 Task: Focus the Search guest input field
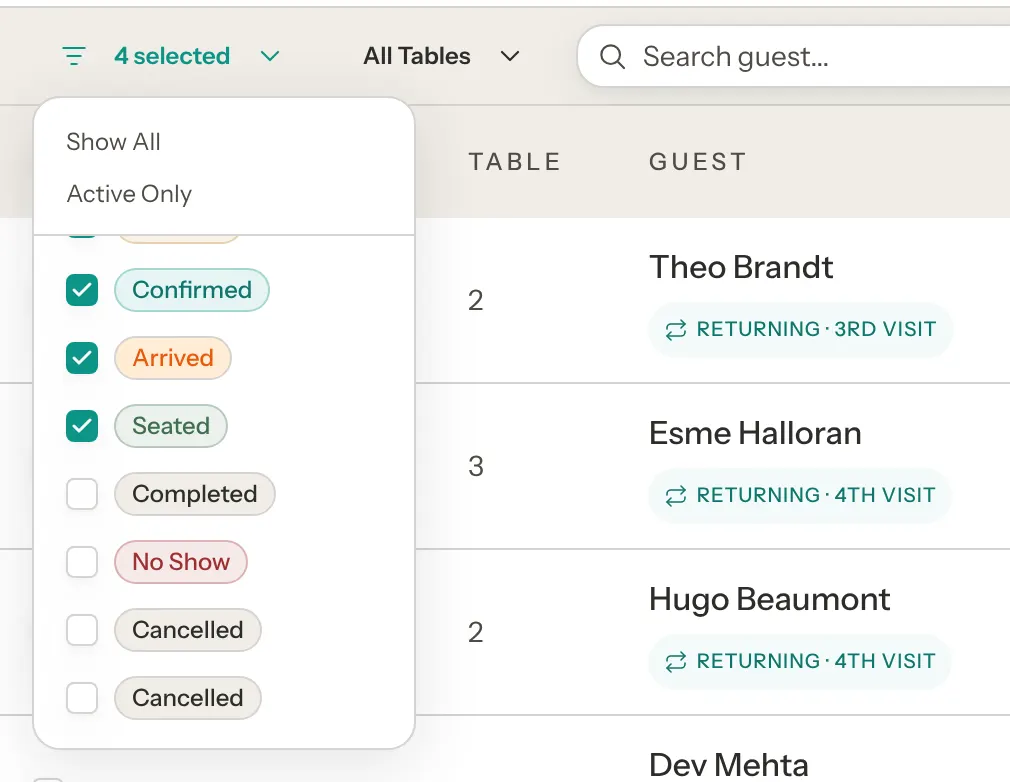point(794,56)
